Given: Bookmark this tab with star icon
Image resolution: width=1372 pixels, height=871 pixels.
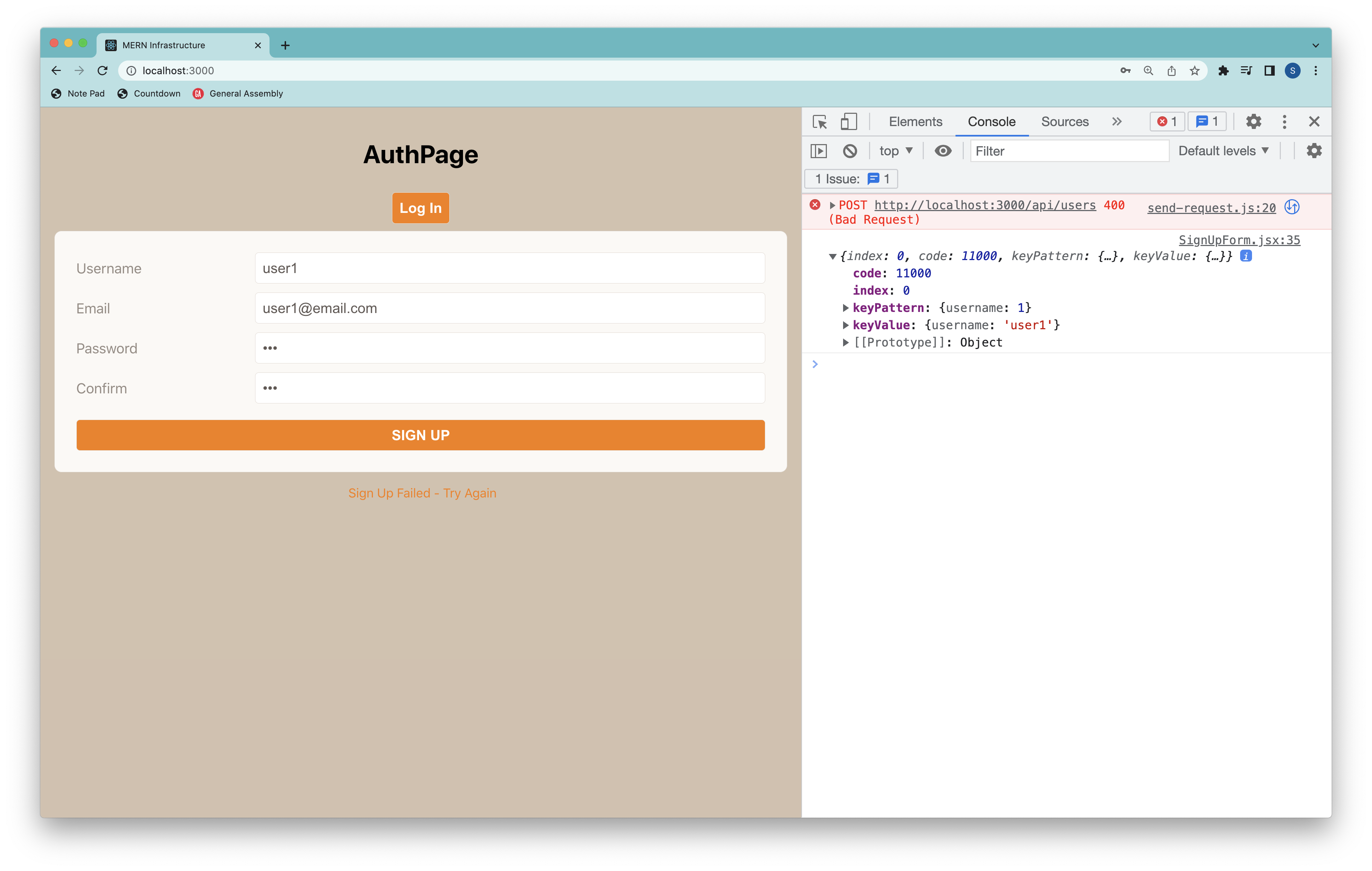Looking at the screenshot, I should 1194,71.
